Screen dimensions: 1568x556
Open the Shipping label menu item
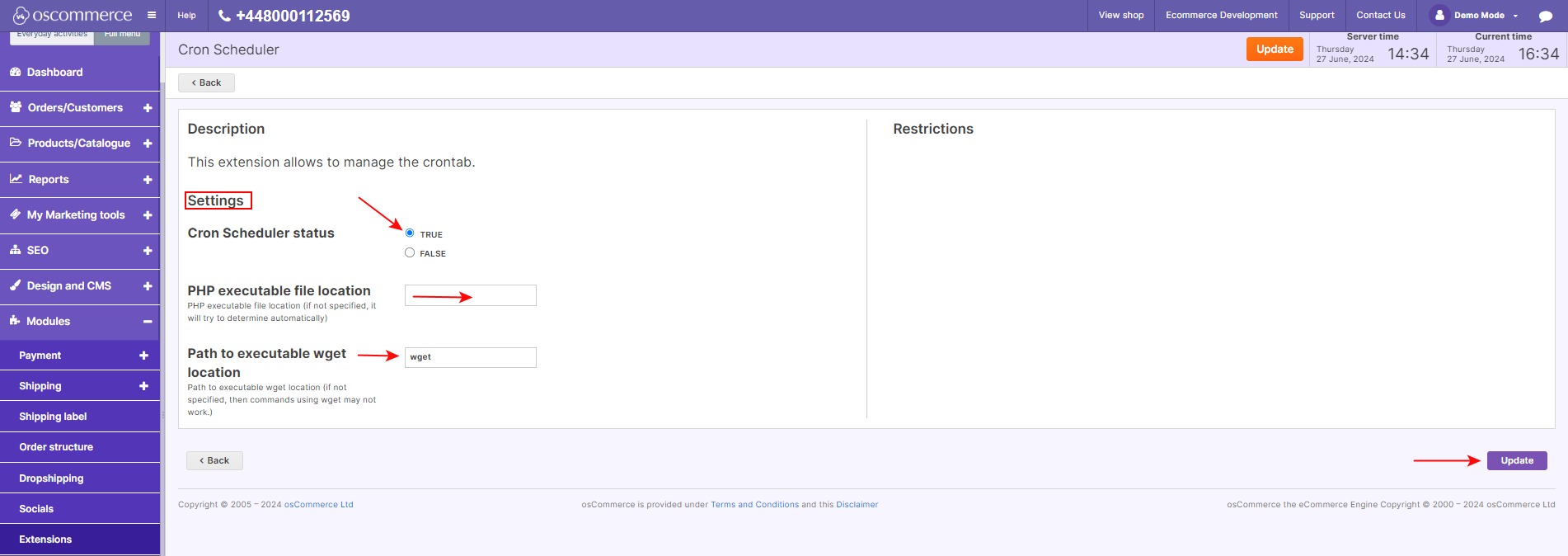80,417
